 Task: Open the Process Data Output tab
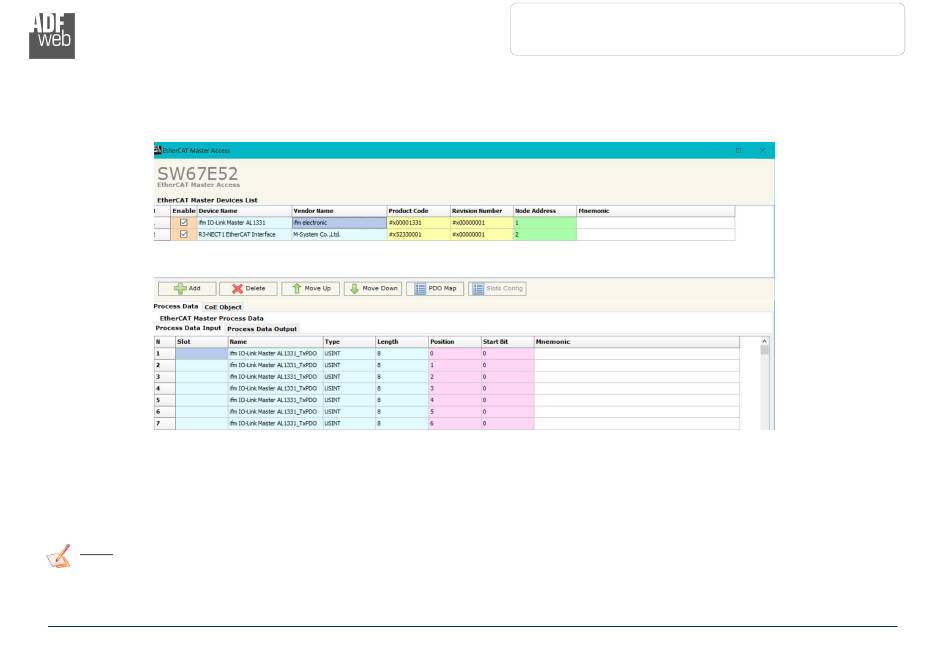262,329
